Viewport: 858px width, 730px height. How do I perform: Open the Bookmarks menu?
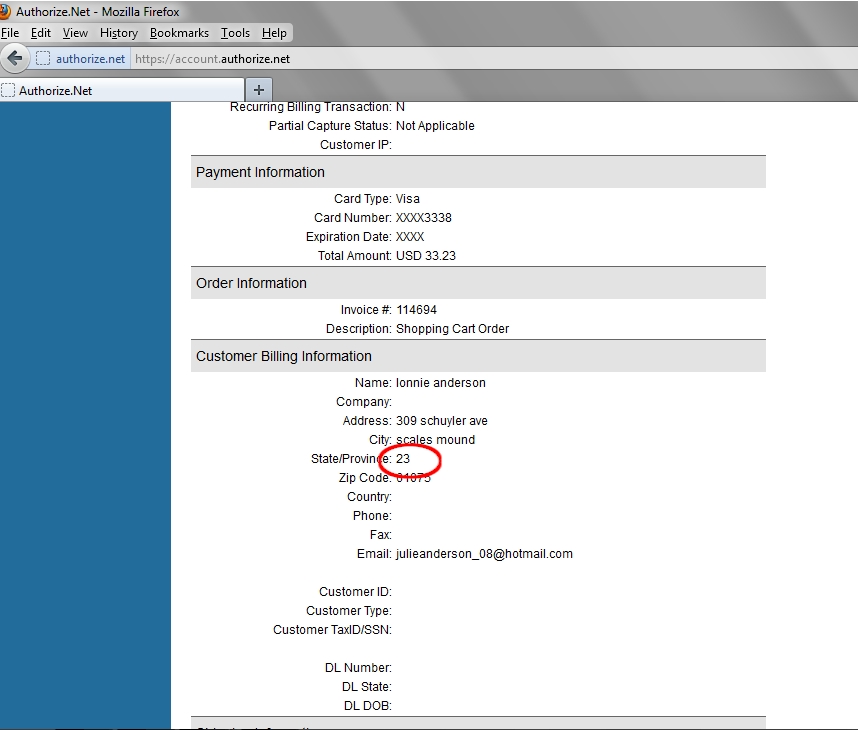tap(179, 33)
